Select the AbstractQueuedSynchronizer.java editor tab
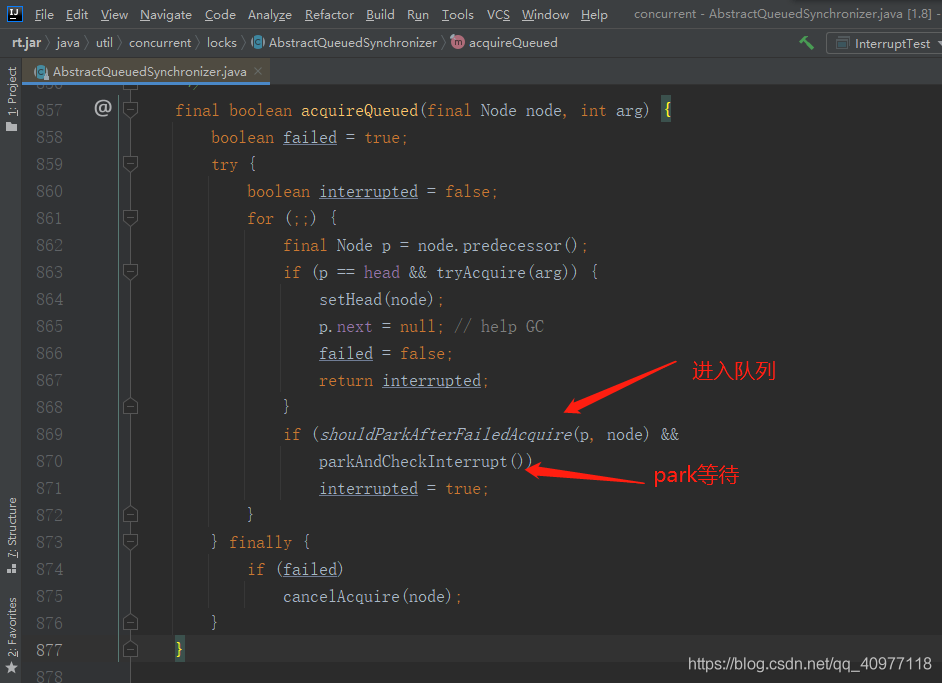The height and width of the screenshot is (683, 942). 149,72
